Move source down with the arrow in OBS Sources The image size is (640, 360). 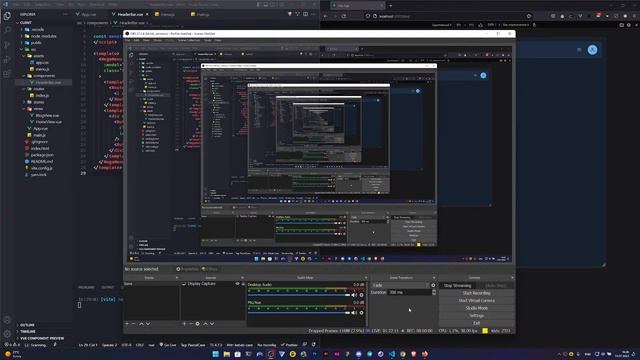212,324
